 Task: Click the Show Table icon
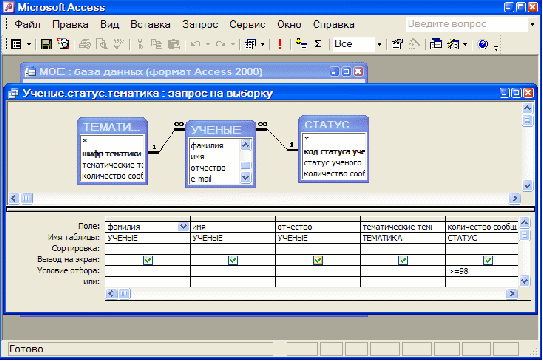click(301, 44)
